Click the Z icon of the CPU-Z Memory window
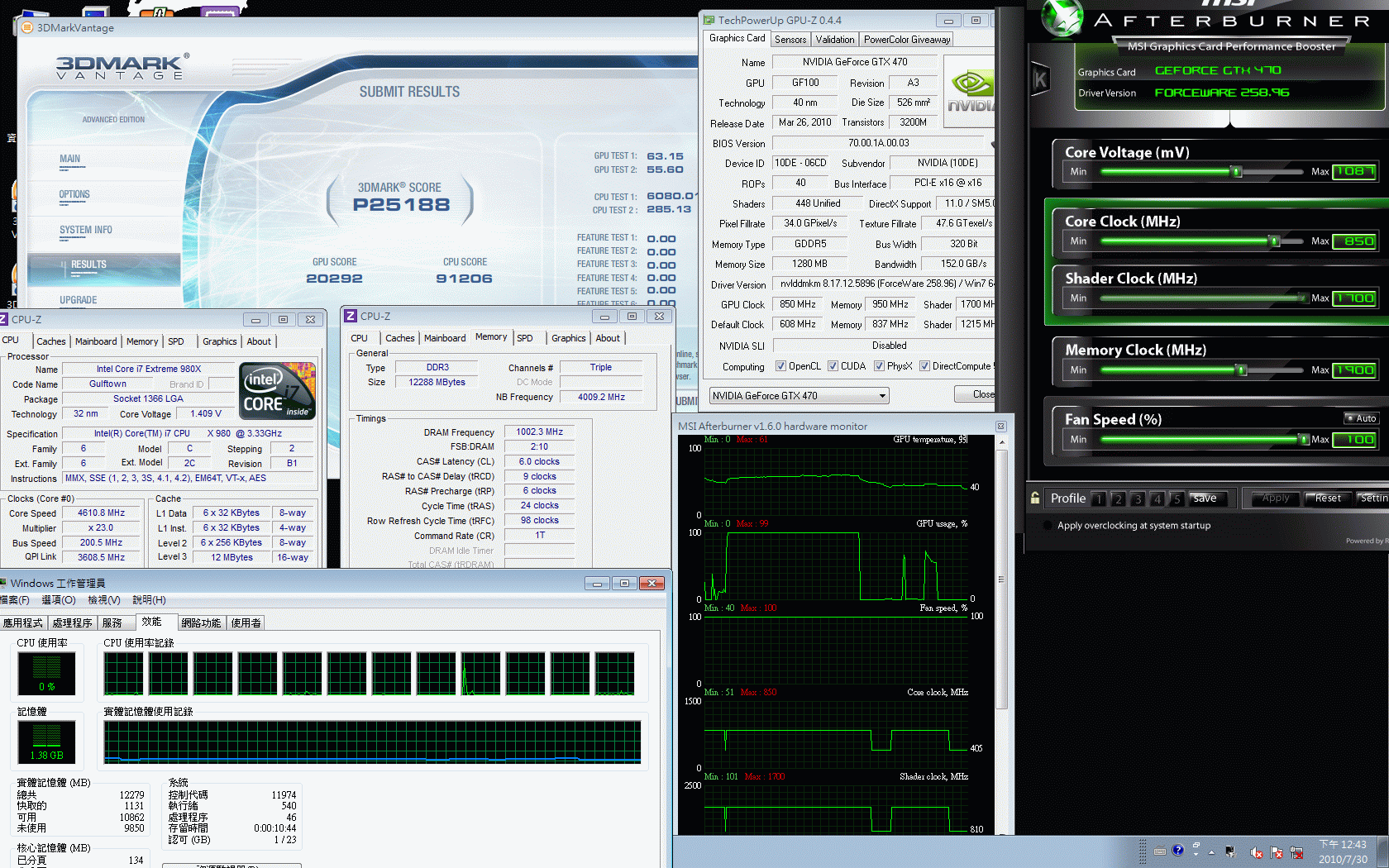Screen dimensions: 1389x868 [x=351, y=316]
